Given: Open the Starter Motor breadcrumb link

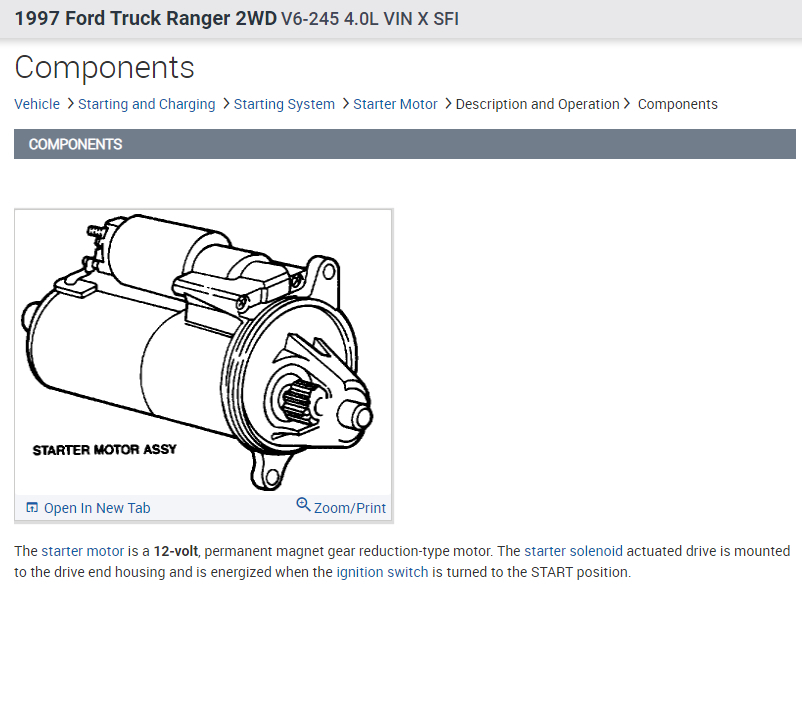Looking at the screenshot, I should click(395, 104).
